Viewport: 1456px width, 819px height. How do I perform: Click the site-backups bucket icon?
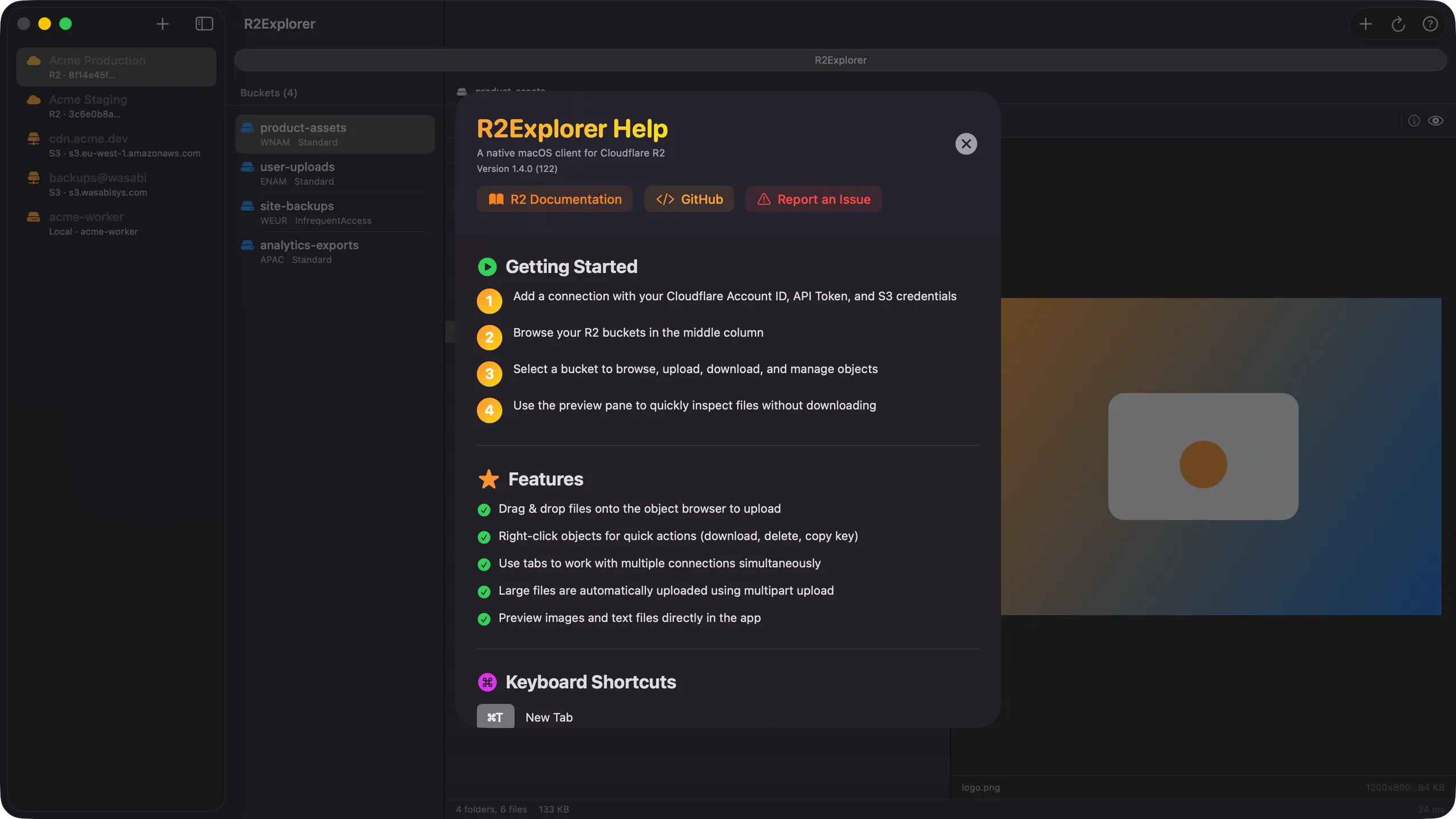tap(247, 206)
